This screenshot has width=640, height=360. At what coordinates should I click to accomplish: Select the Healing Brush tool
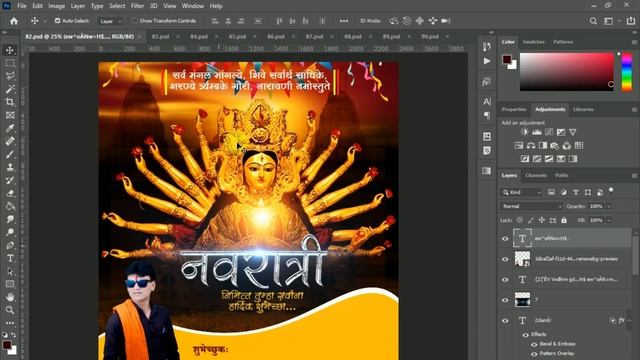point(10,141)
